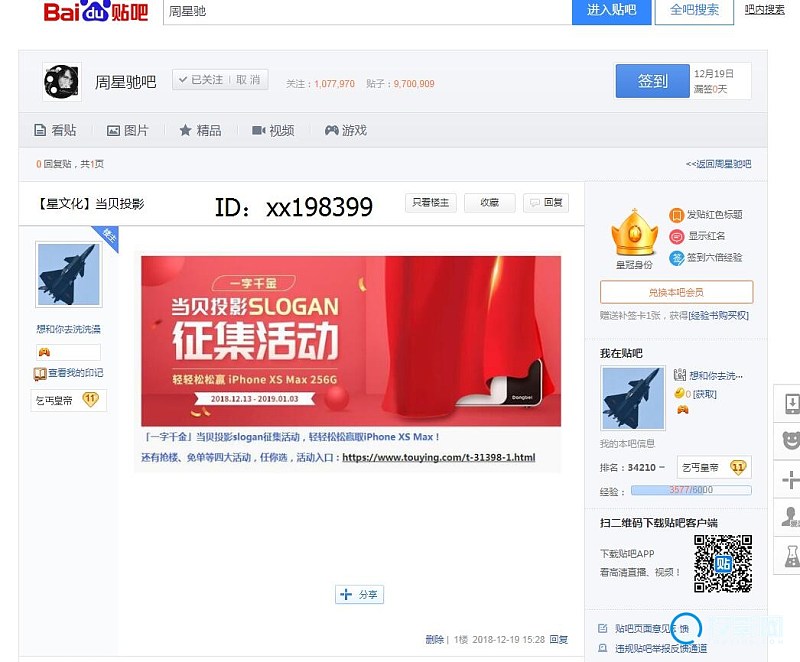Click the 一字千金 activity headline link

tap(290, 437)
